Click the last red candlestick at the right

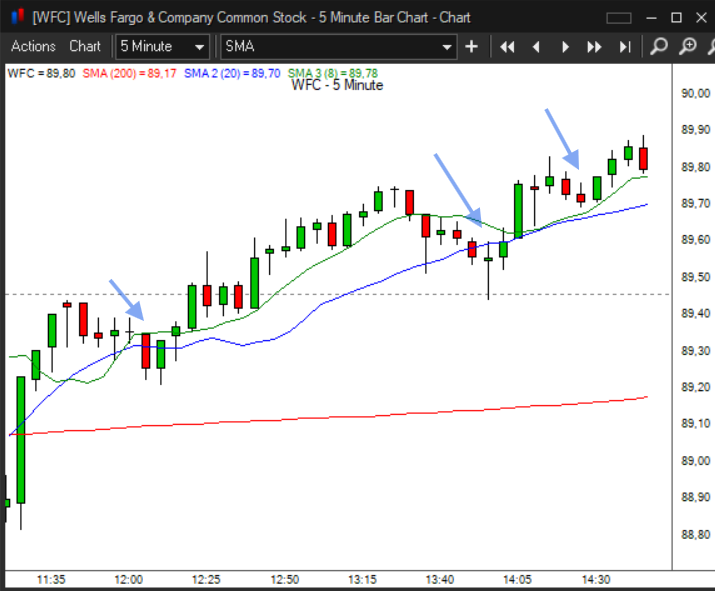(x=643, y=158)
